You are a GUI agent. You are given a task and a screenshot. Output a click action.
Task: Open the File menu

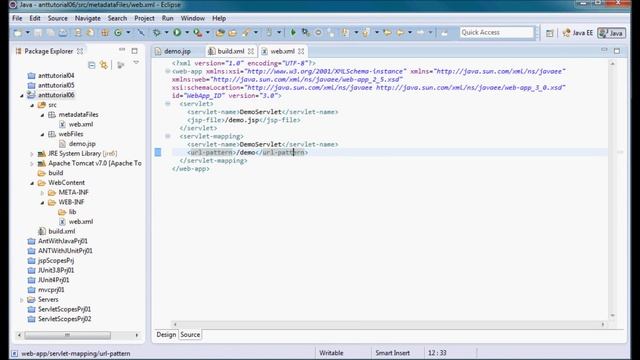tap(17, 18)
